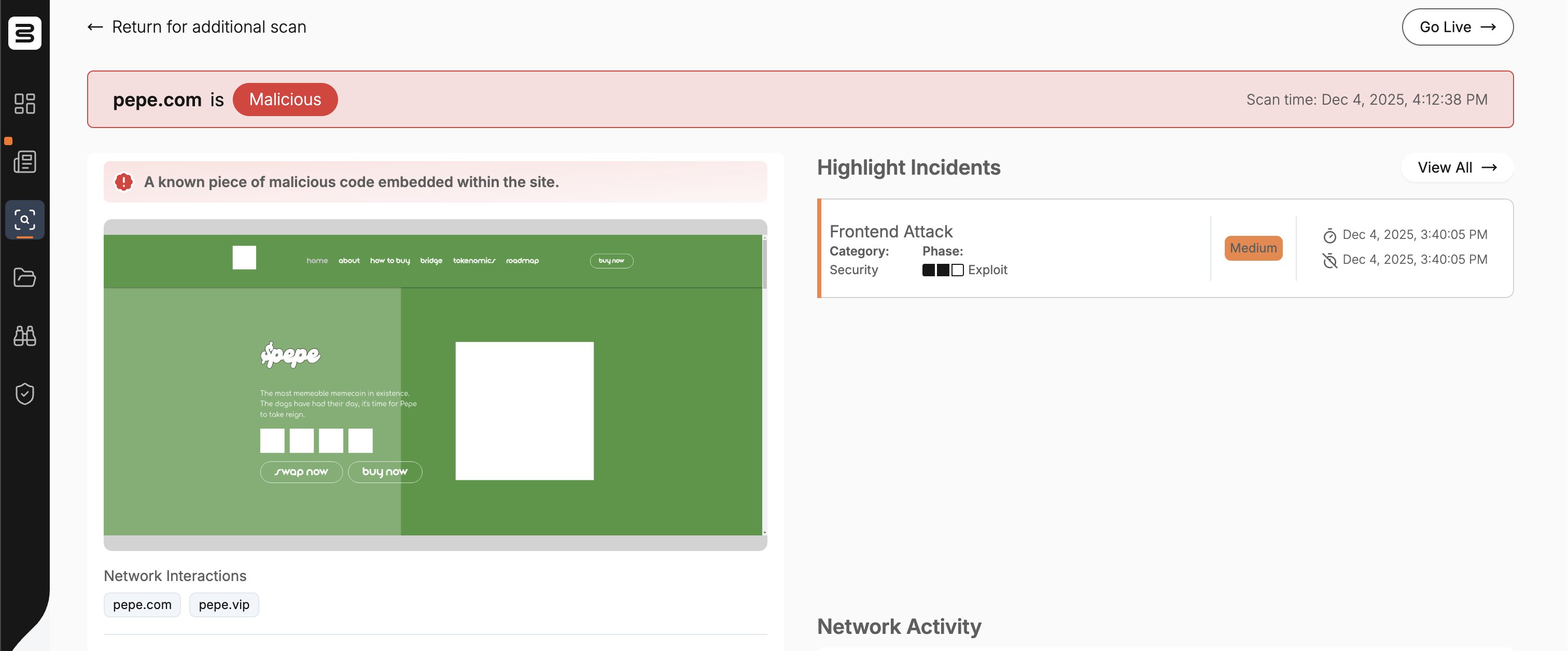Image resolution: width=1568 pixels, height=651 pixels.
Task: Open the dashboard grid icon
Action: tap(24, 104)
